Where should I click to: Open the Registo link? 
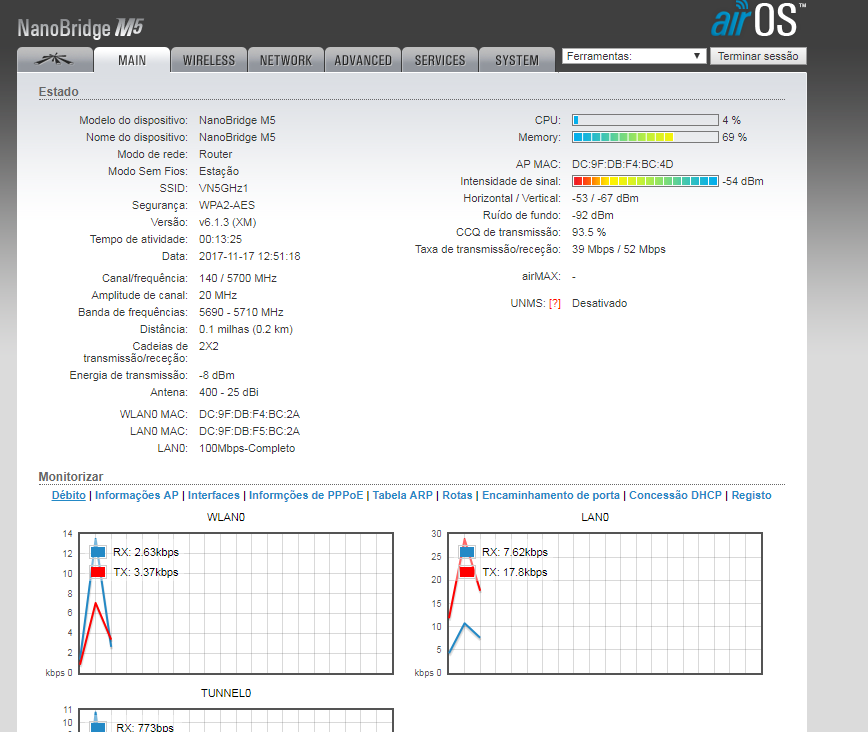tap(751, 495)
